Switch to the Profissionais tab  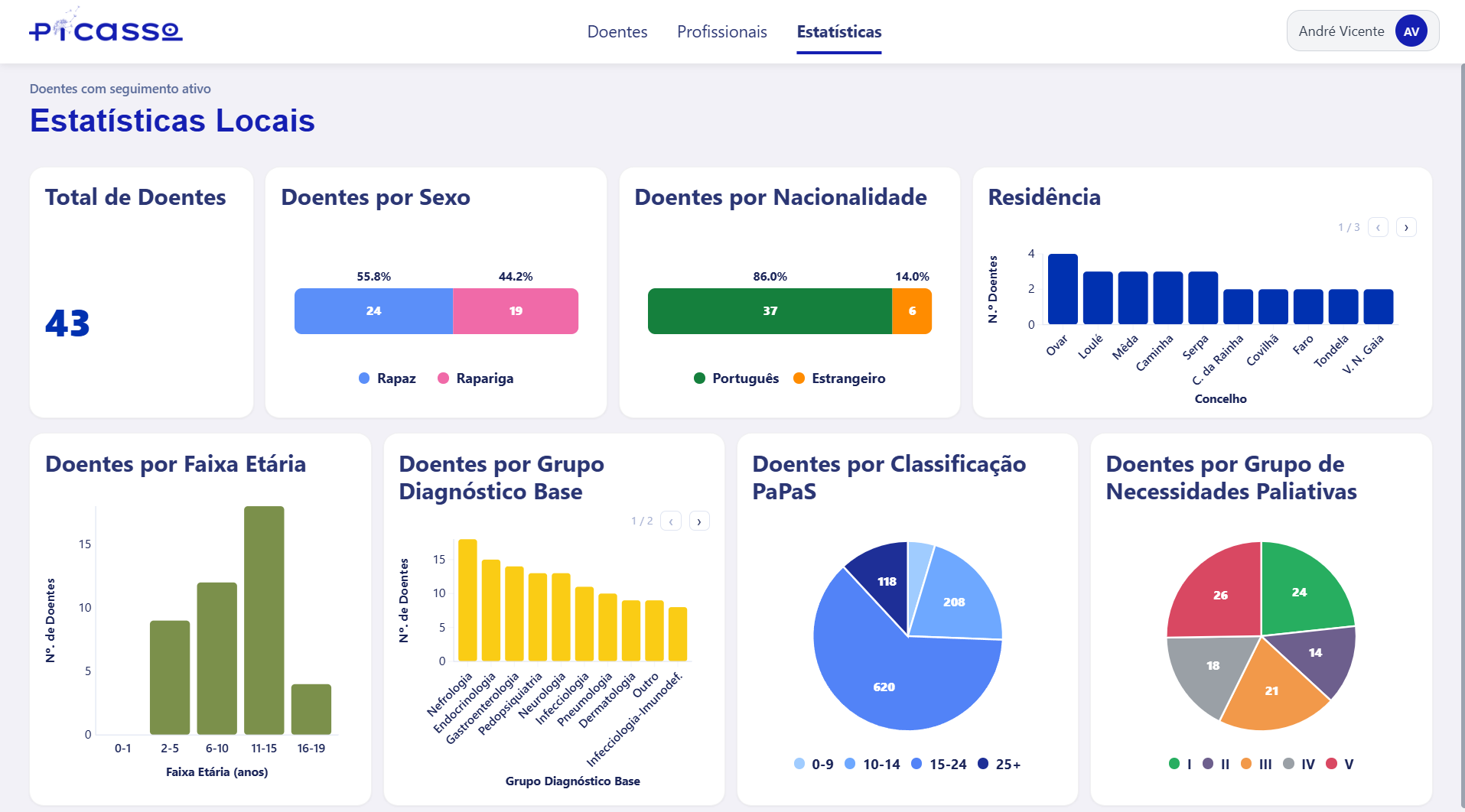pyautogui.click(x=721, y=32)
